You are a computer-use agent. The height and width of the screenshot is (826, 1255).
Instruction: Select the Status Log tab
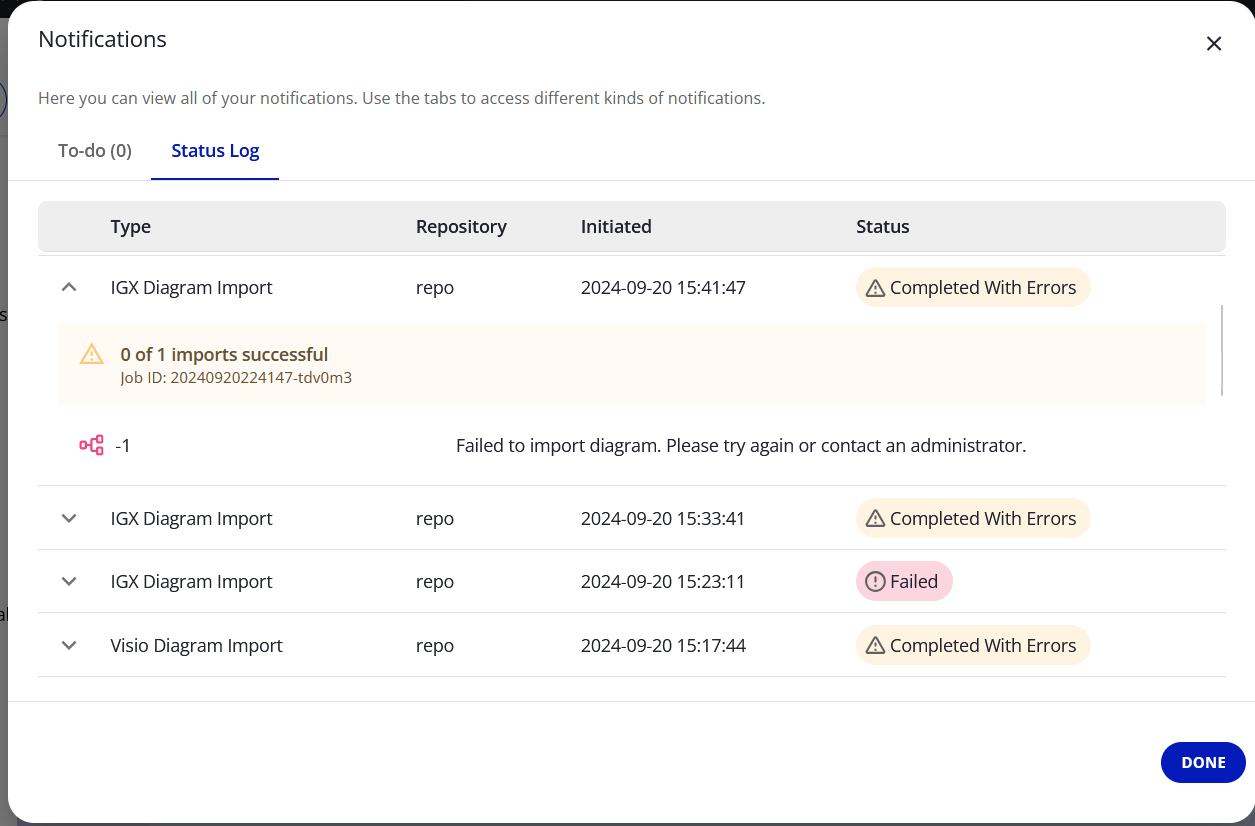coord(215,151)
